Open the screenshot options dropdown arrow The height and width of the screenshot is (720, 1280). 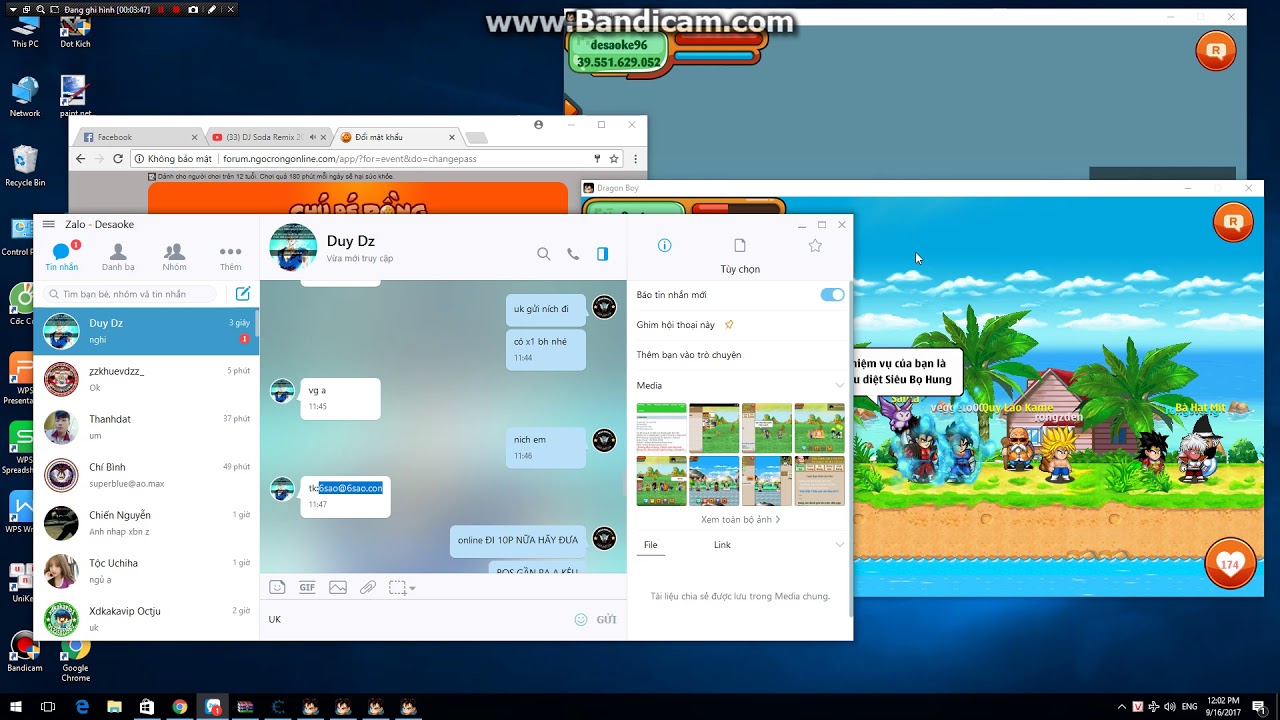tap(412, 589)
